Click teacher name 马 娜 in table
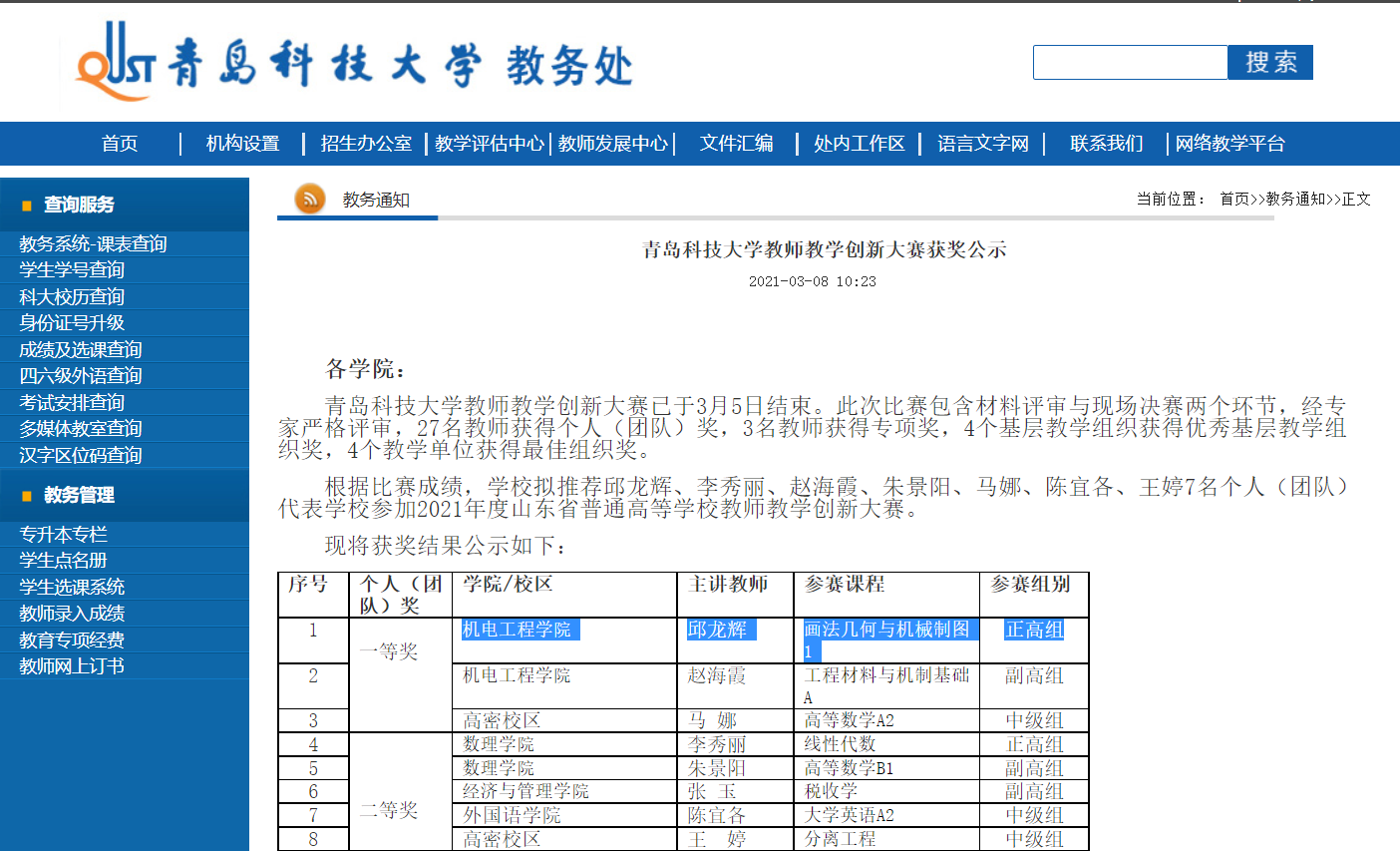The height and width of the screenshot is (851, 1400). coord(713,721)
